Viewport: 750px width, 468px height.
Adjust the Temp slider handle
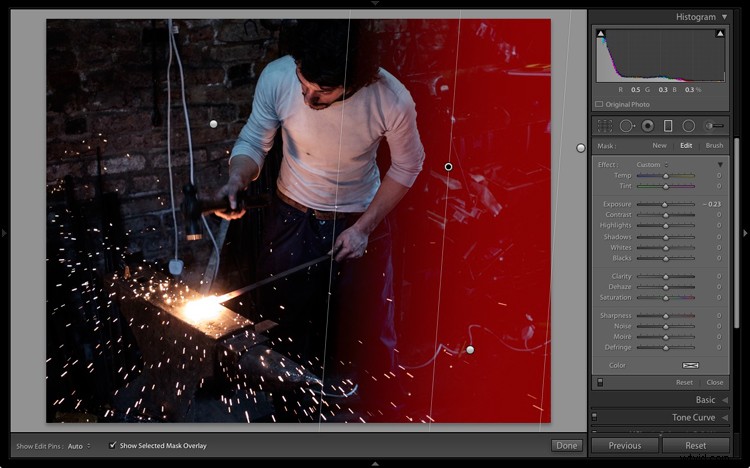click(665, 176)
